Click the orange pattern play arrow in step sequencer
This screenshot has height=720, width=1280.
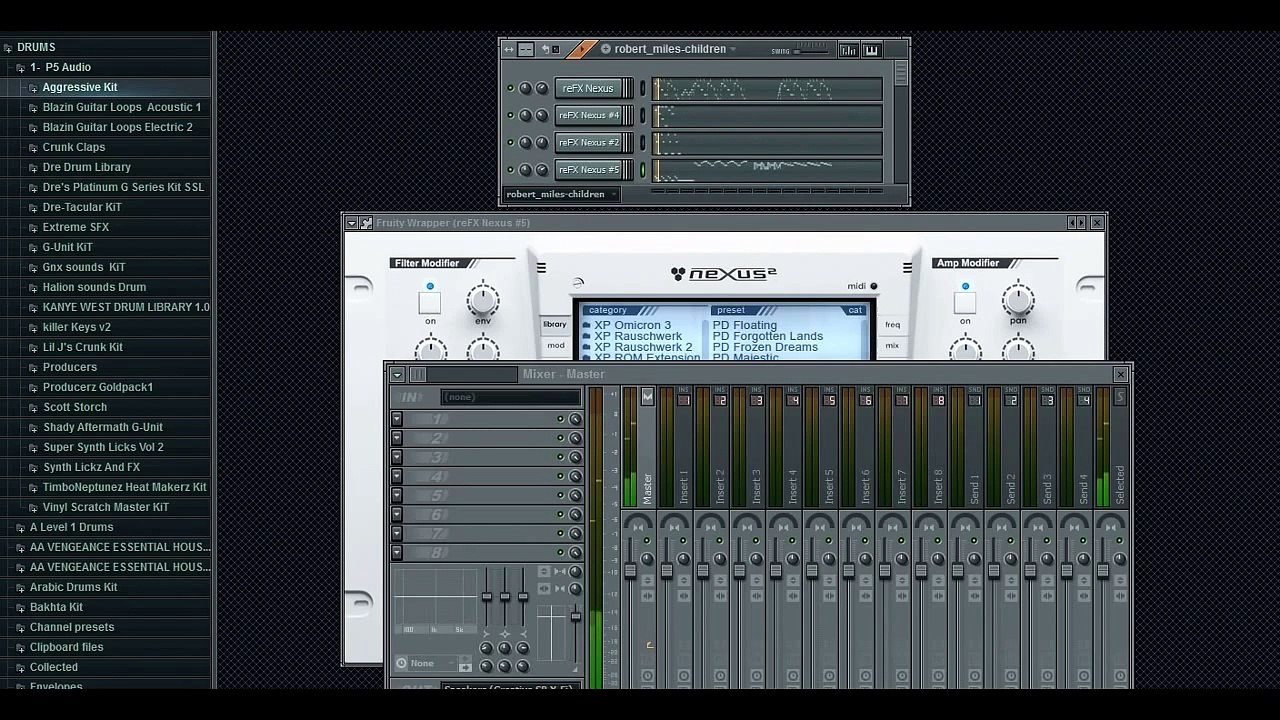tap(582, 49)
